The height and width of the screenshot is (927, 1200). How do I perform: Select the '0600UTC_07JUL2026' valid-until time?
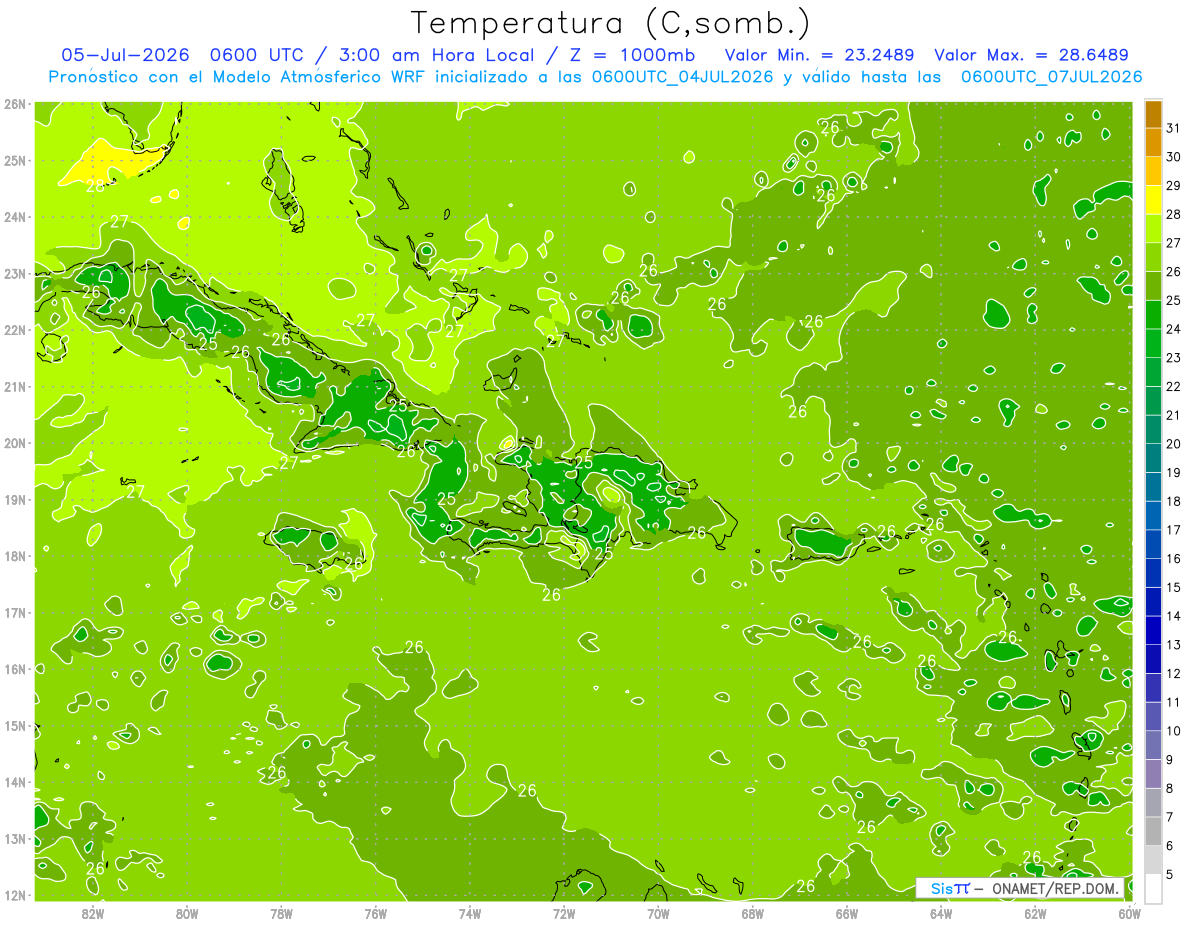click(1052, 77)
